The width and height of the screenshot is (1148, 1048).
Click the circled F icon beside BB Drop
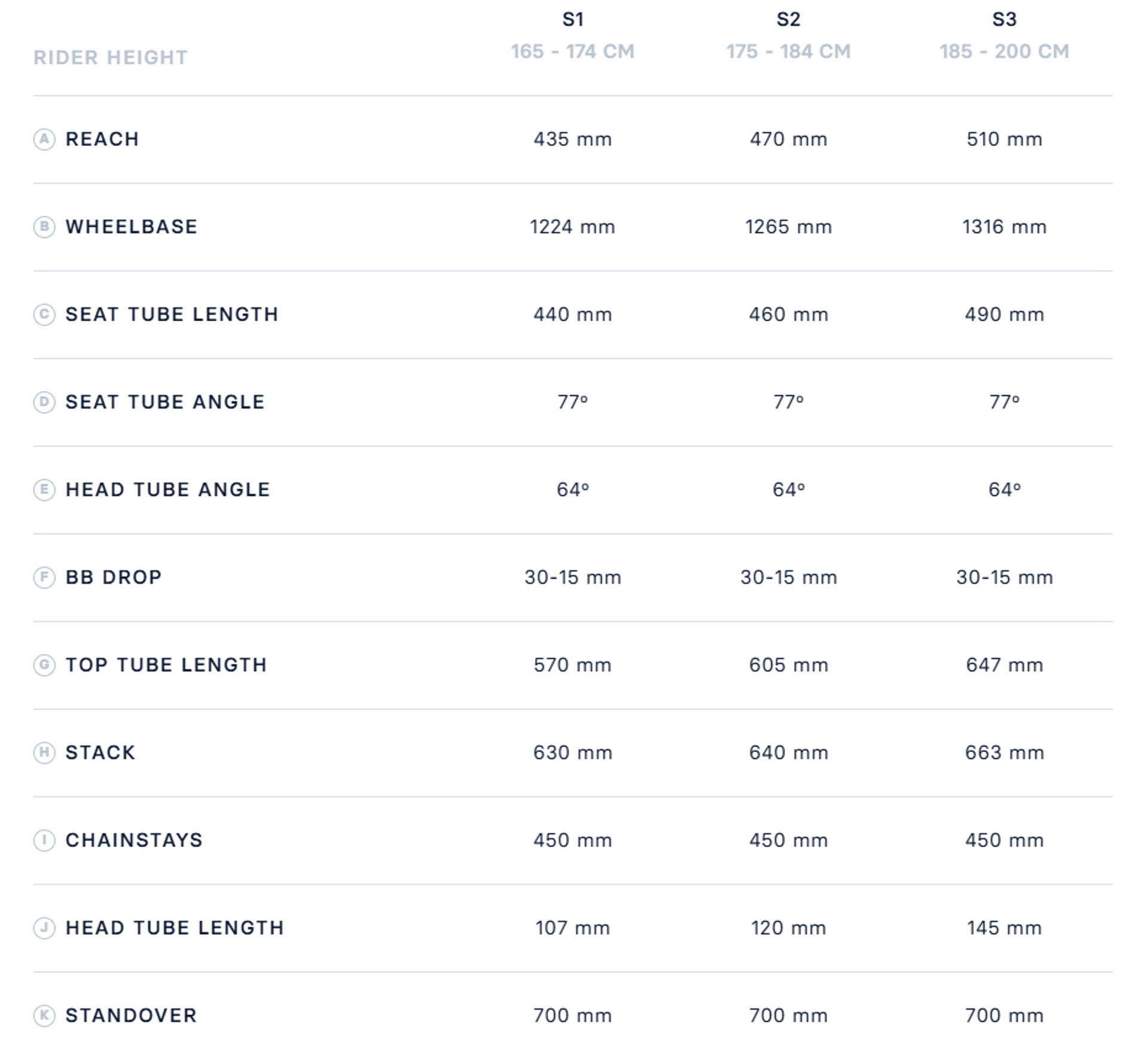(44, 577)
